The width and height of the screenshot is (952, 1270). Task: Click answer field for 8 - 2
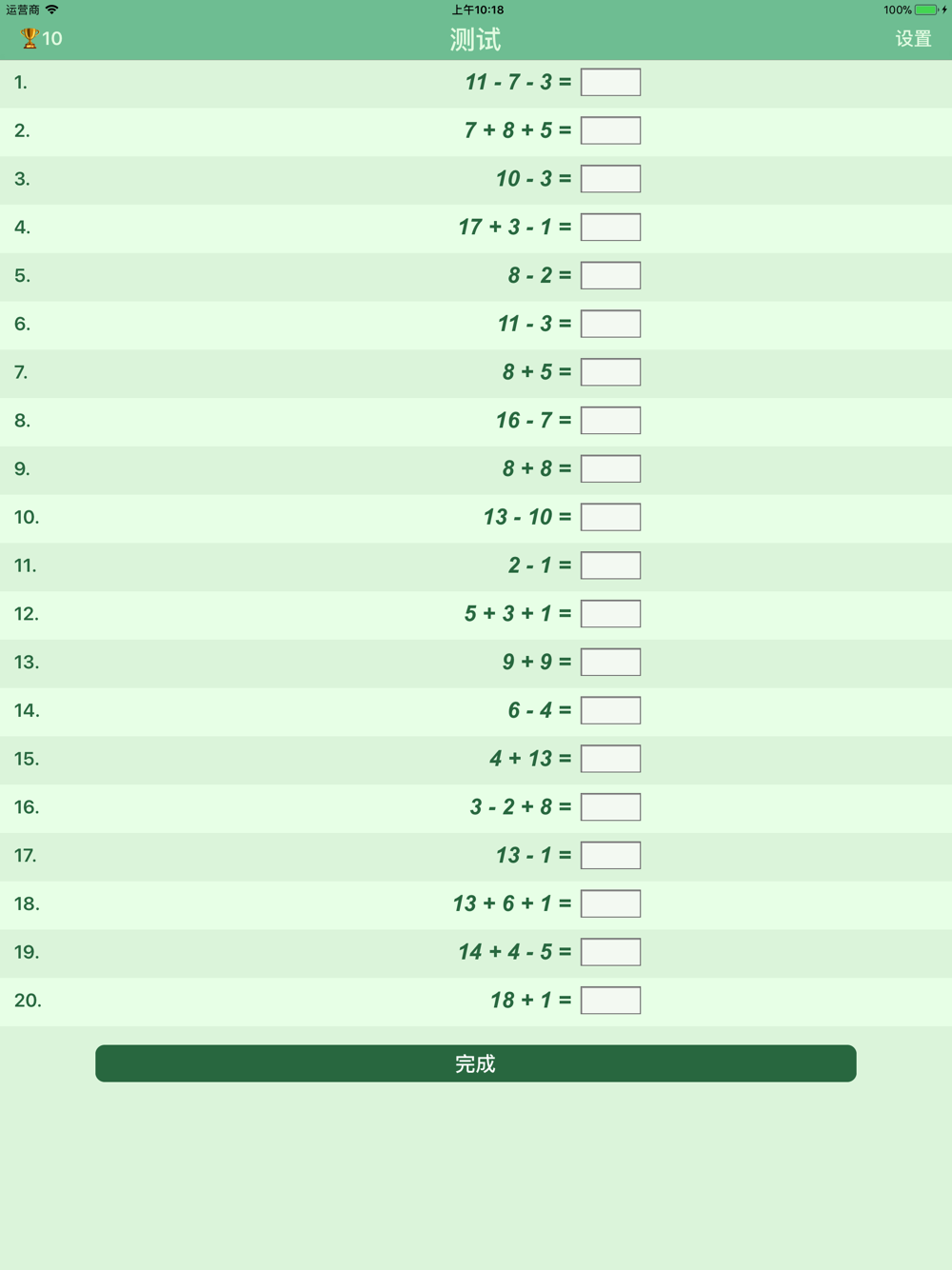click(x=610, y=275)
